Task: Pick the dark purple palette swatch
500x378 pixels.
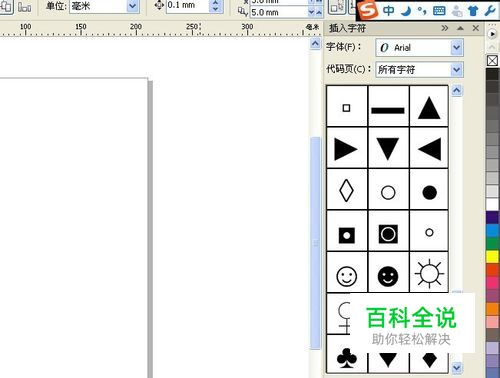Action: pos(492,217)
